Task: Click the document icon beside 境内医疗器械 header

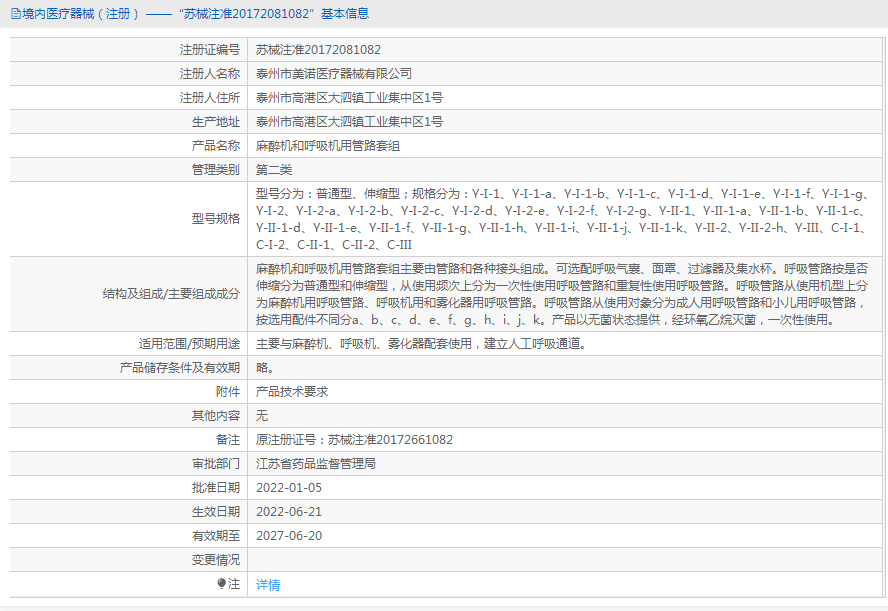Action: [x=16, y=14]
